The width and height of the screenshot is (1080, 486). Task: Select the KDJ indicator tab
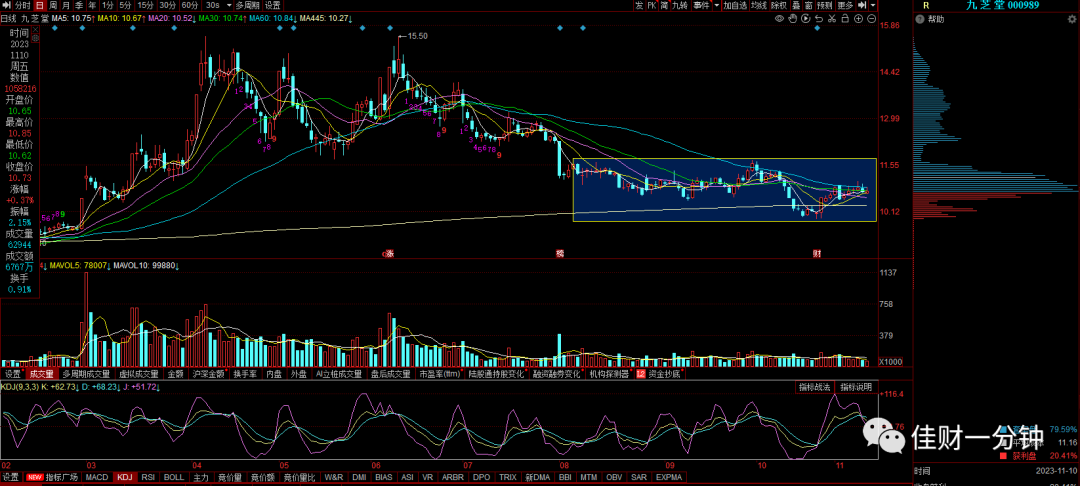125,476
